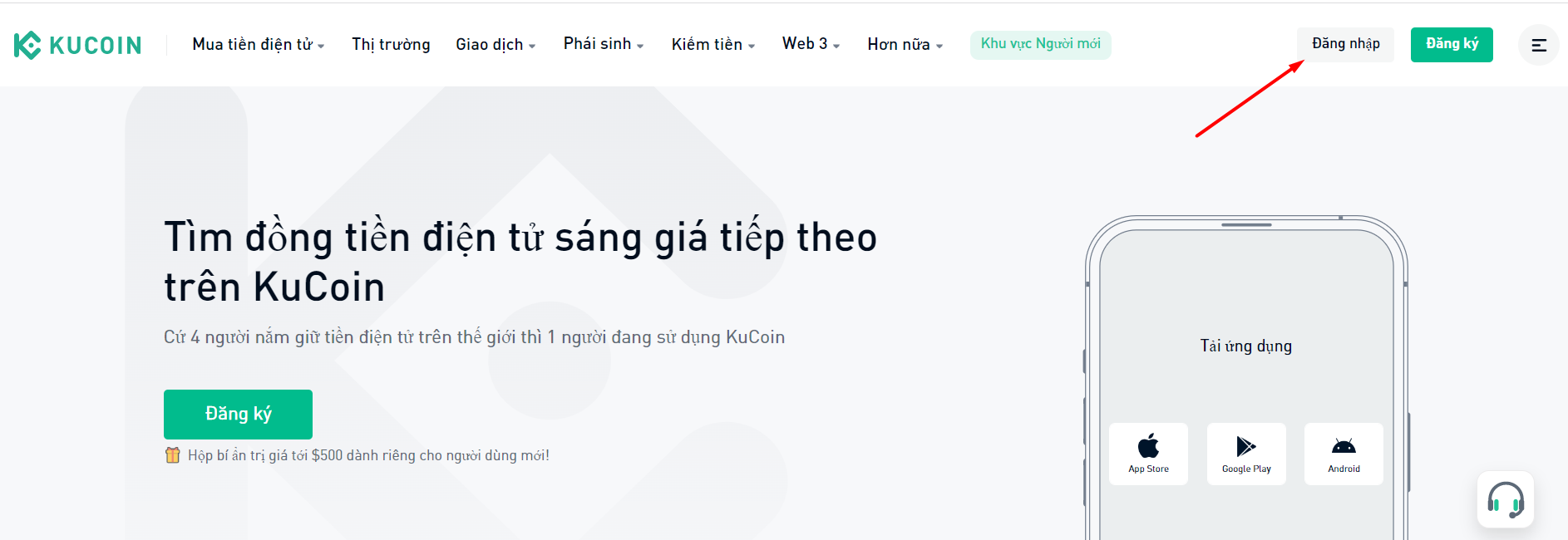Expand the Giao dịch dropdown menu
This screenshot has width=1568, height=540.
pos(496,45)
